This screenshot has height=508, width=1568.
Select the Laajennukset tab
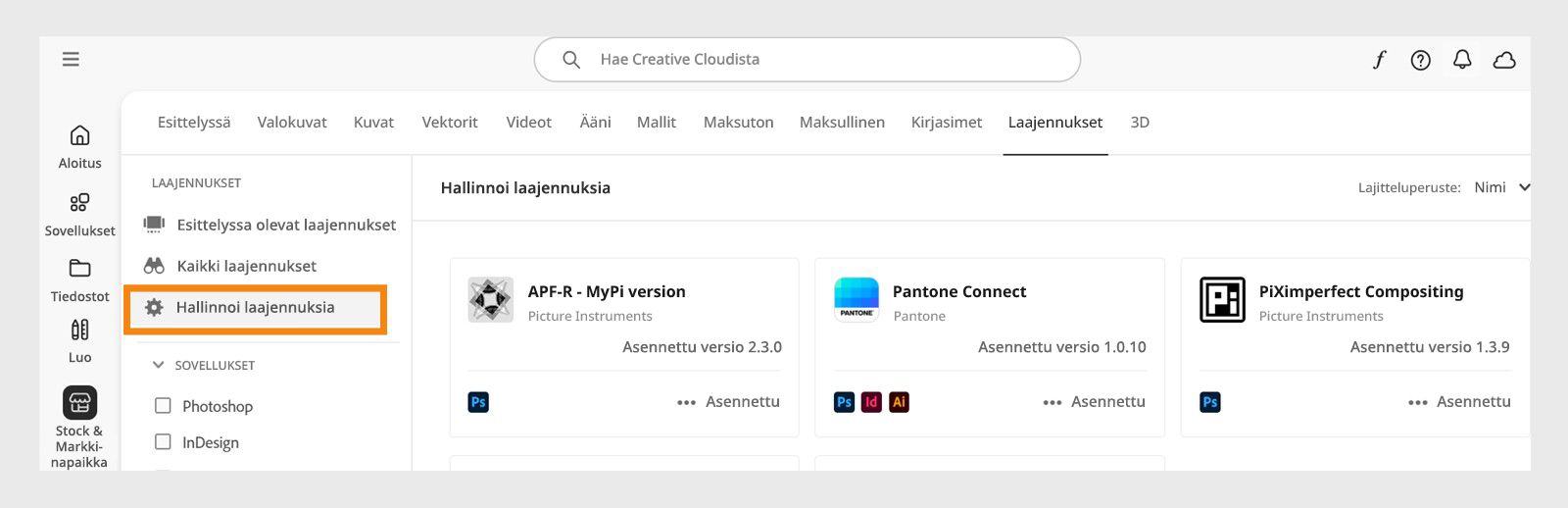pyautogui.click(x=1055, y=123)
